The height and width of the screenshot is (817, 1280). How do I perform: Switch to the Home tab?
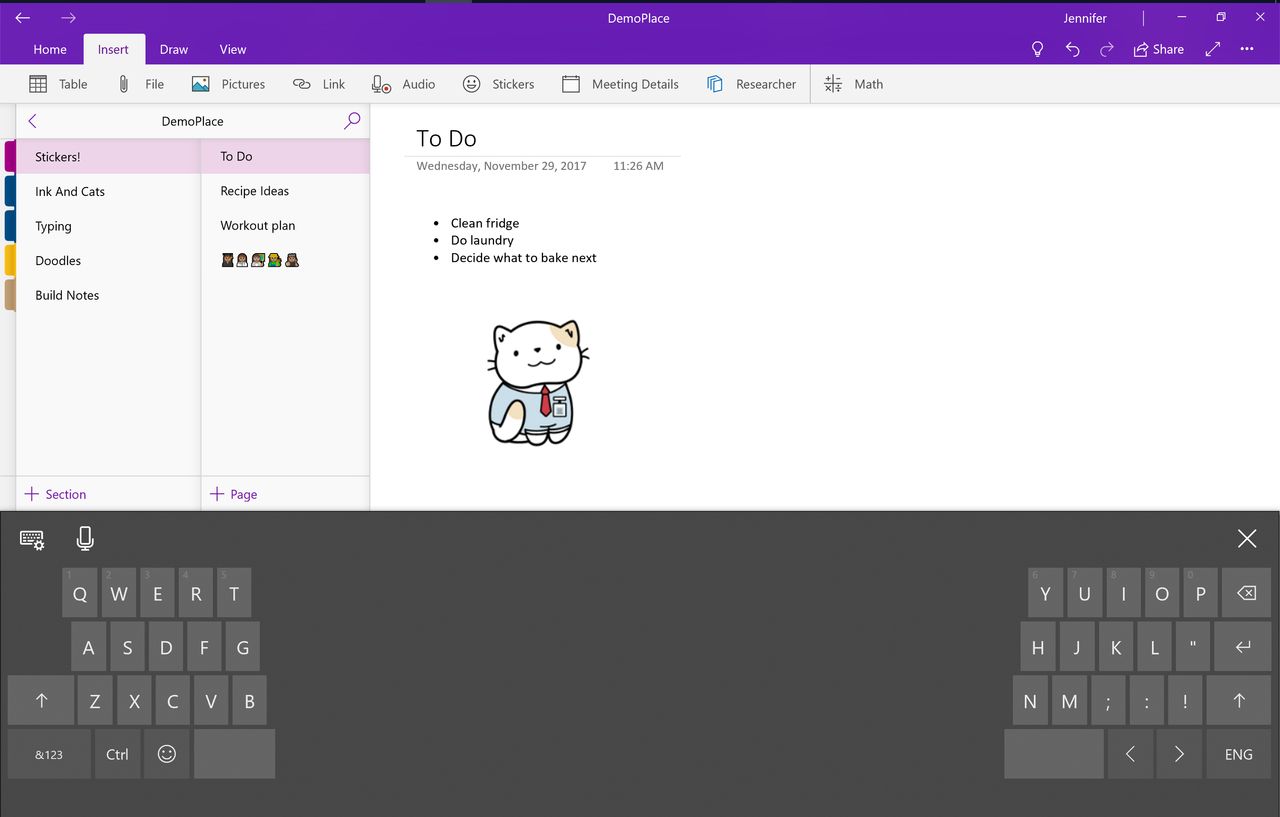coord(50,49)
